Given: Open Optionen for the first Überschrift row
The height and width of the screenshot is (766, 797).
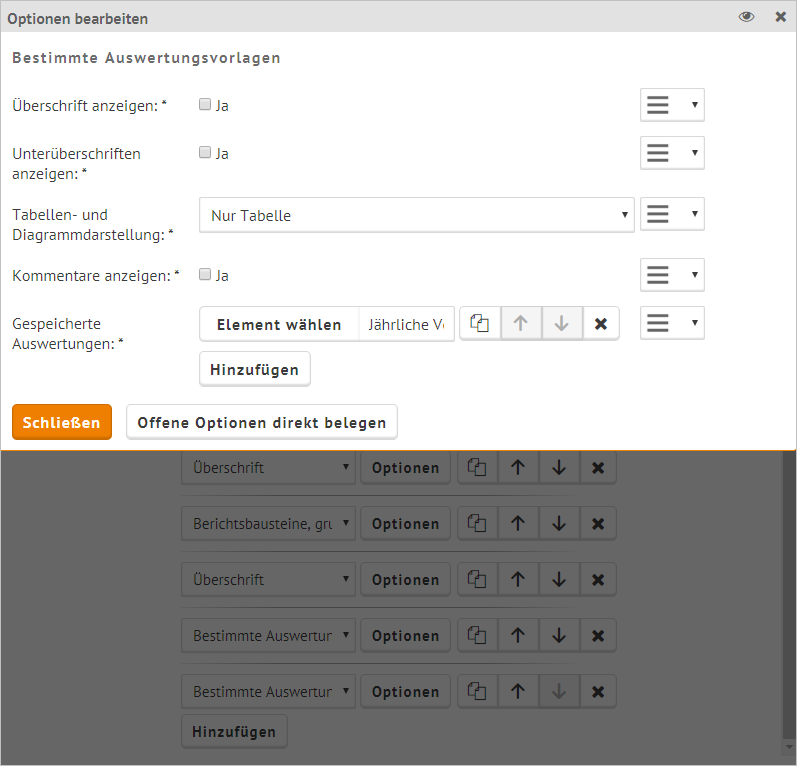Looking at the screenshot, I should (405, 467).
